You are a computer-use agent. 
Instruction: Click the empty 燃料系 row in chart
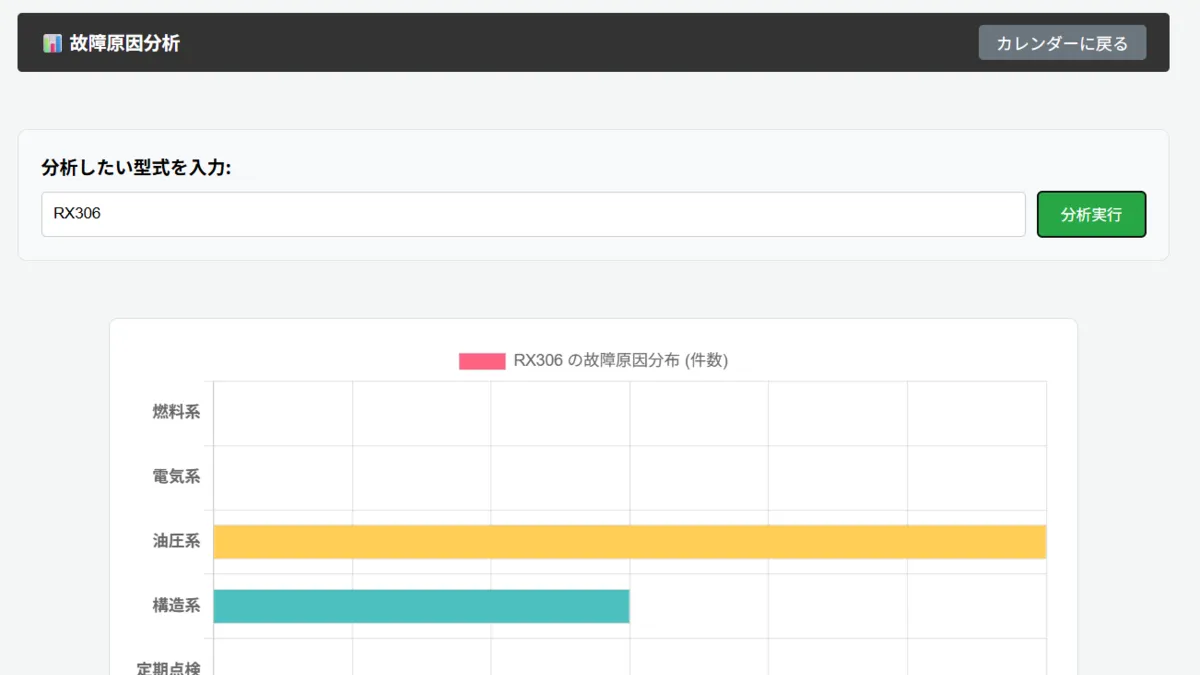[x=629, y=413]
